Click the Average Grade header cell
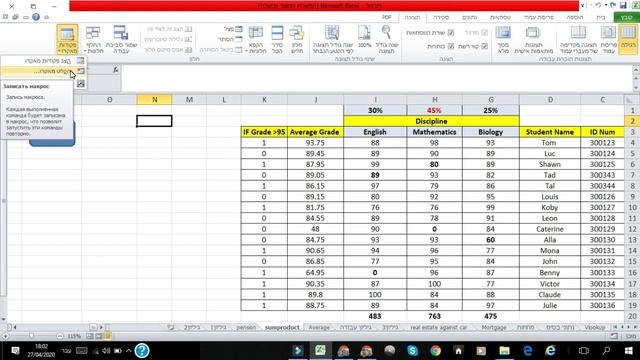 (315, 132)
